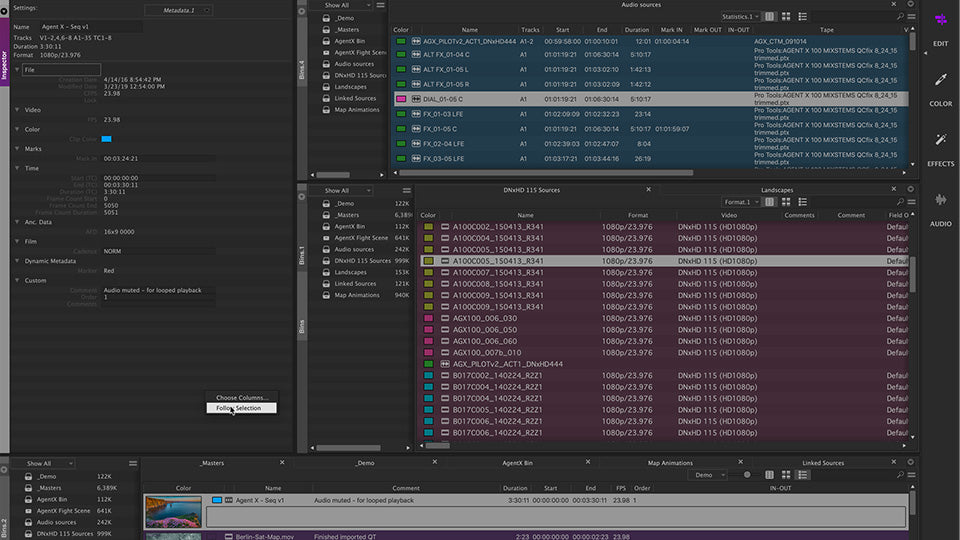Switch to the _Masters tab
The image size is (960, 540).
pyautogui.click(x=212, y=463)
